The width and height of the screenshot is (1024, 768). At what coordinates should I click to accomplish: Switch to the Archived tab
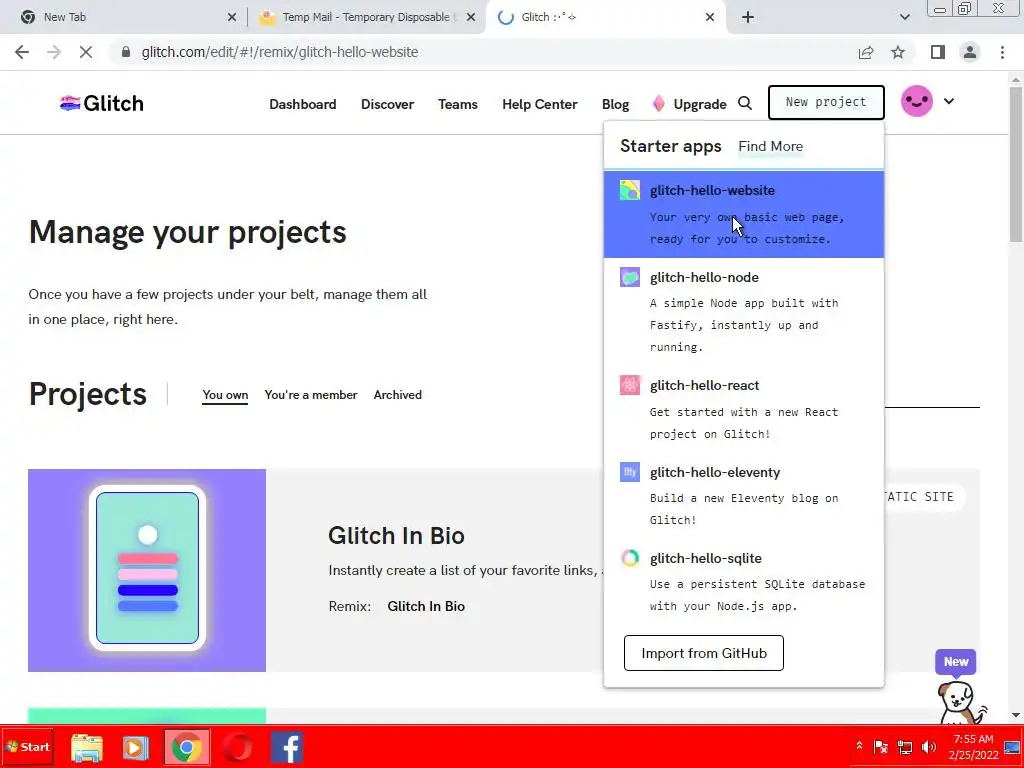click(398, 394)
